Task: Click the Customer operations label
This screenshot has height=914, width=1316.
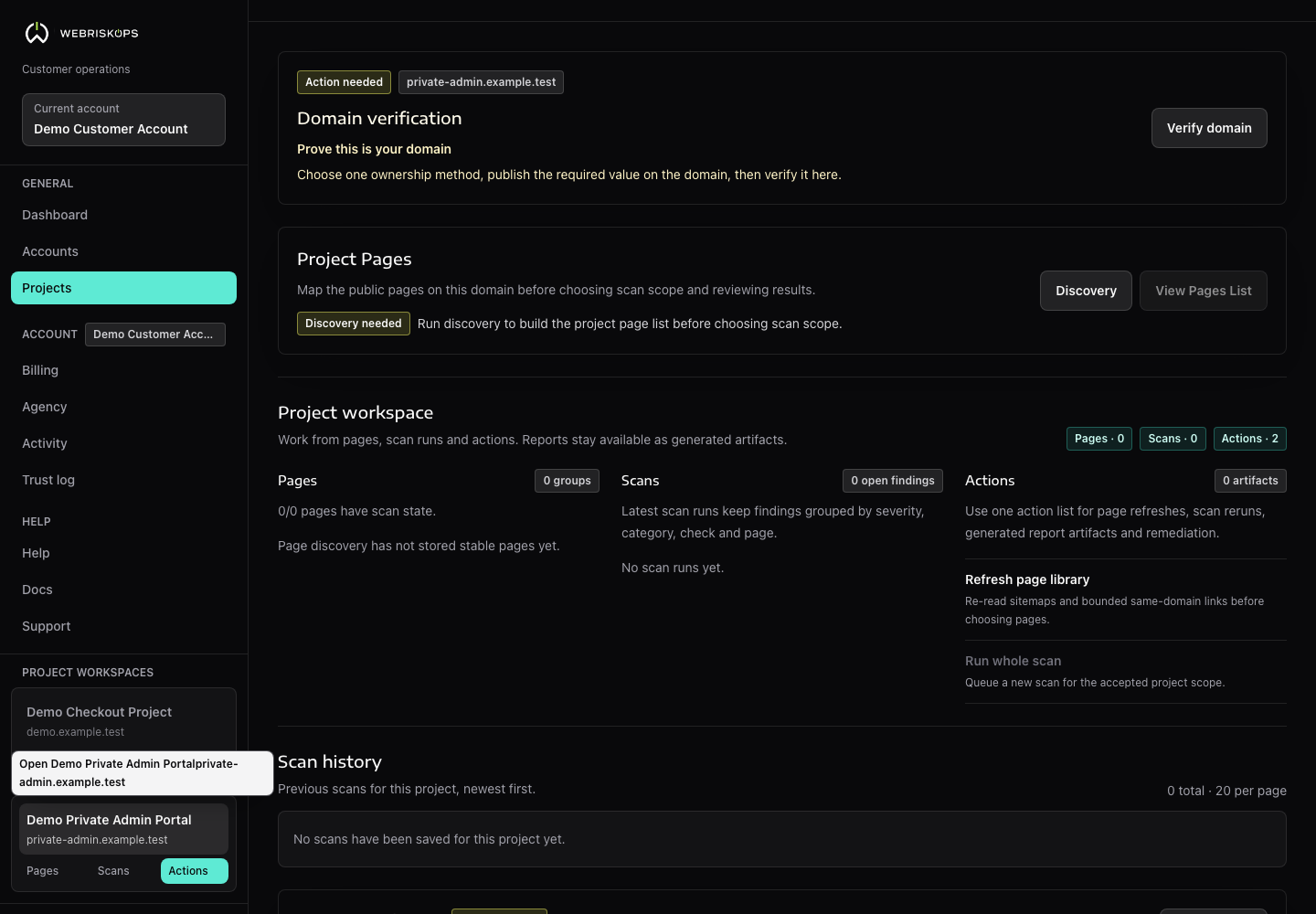Action: coord(76,69)
